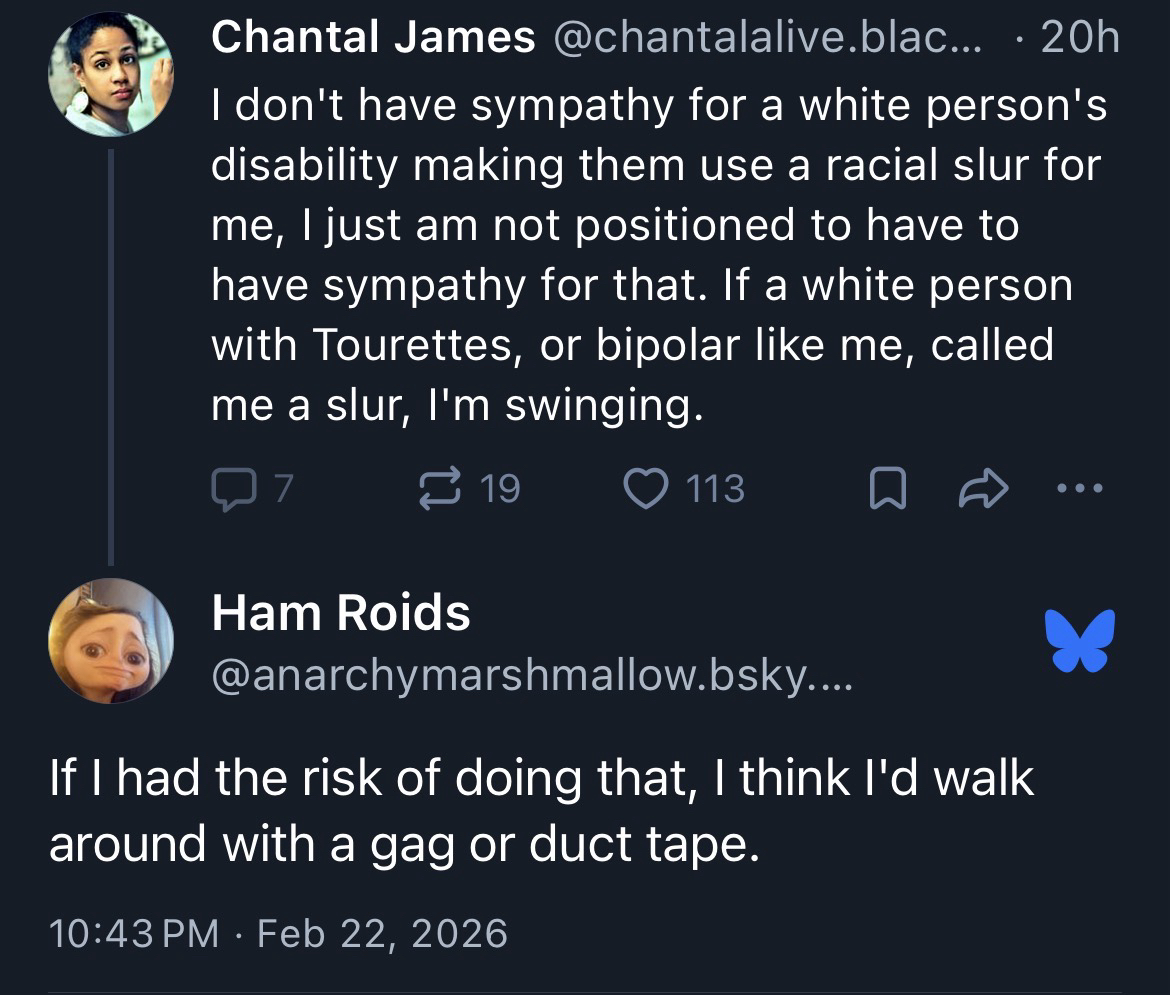Open the three-dot more options menu

coord(1084,489)
